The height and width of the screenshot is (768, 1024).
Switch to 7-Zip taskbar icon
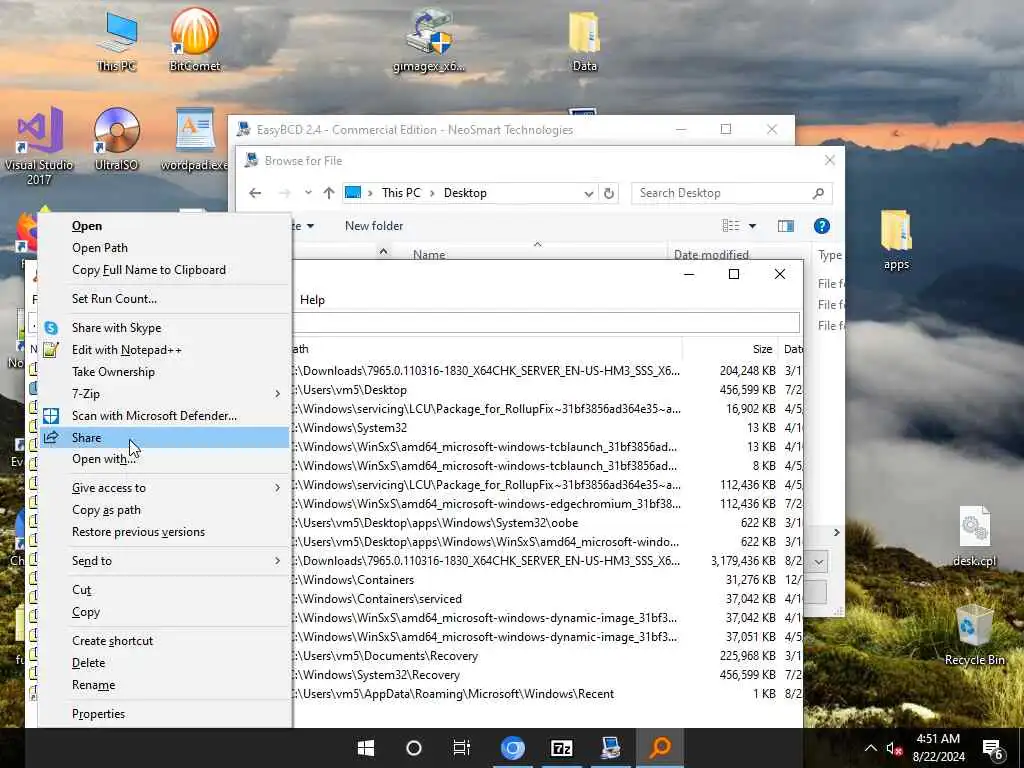(561, 748)
